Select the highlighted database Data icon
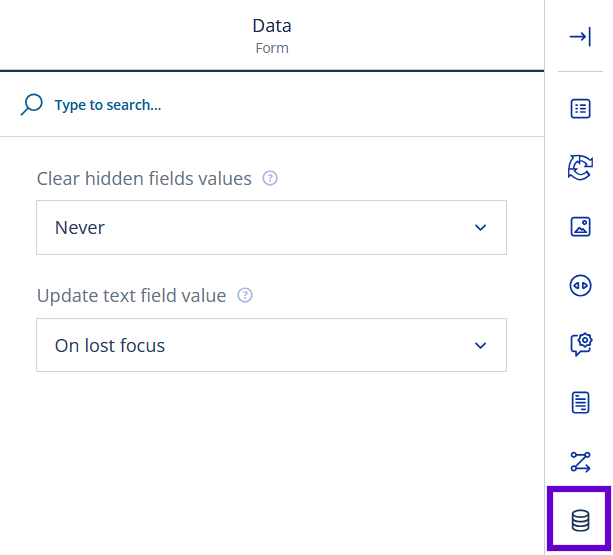Screen dimensions: 613x555 pos(580,521)
